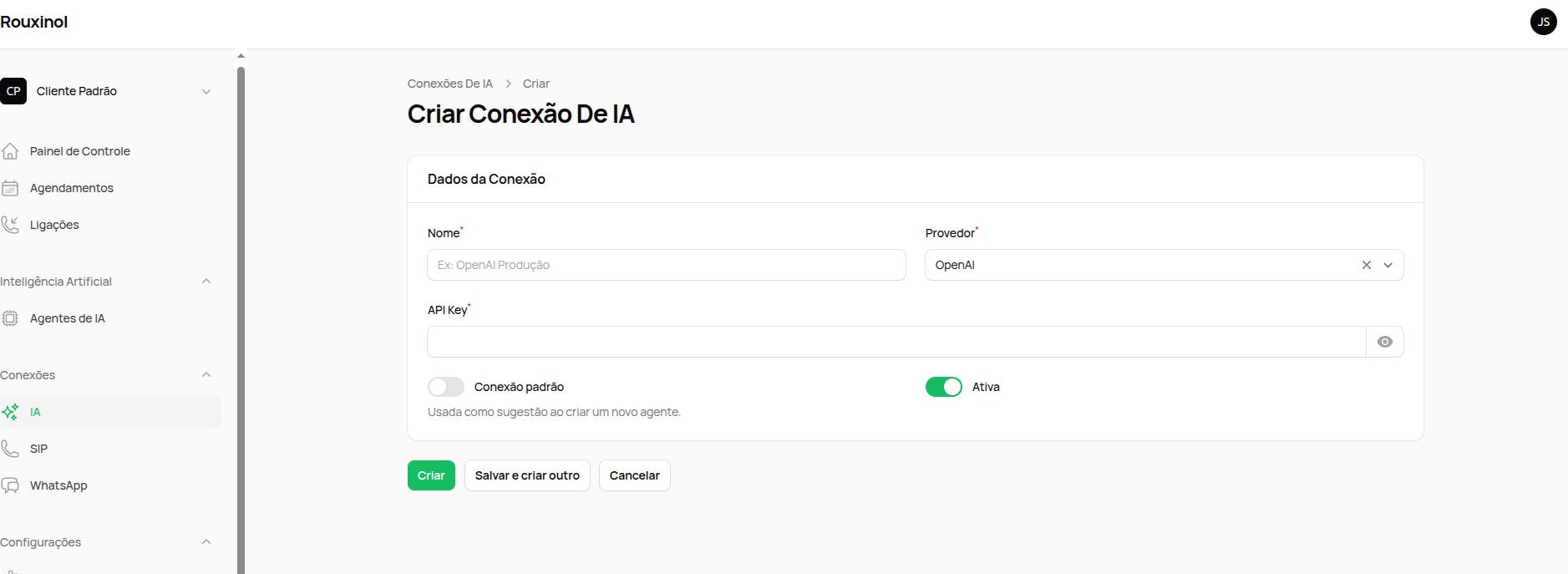
Task: Click the JS user avatar
Action: (x=1543, y=22)
